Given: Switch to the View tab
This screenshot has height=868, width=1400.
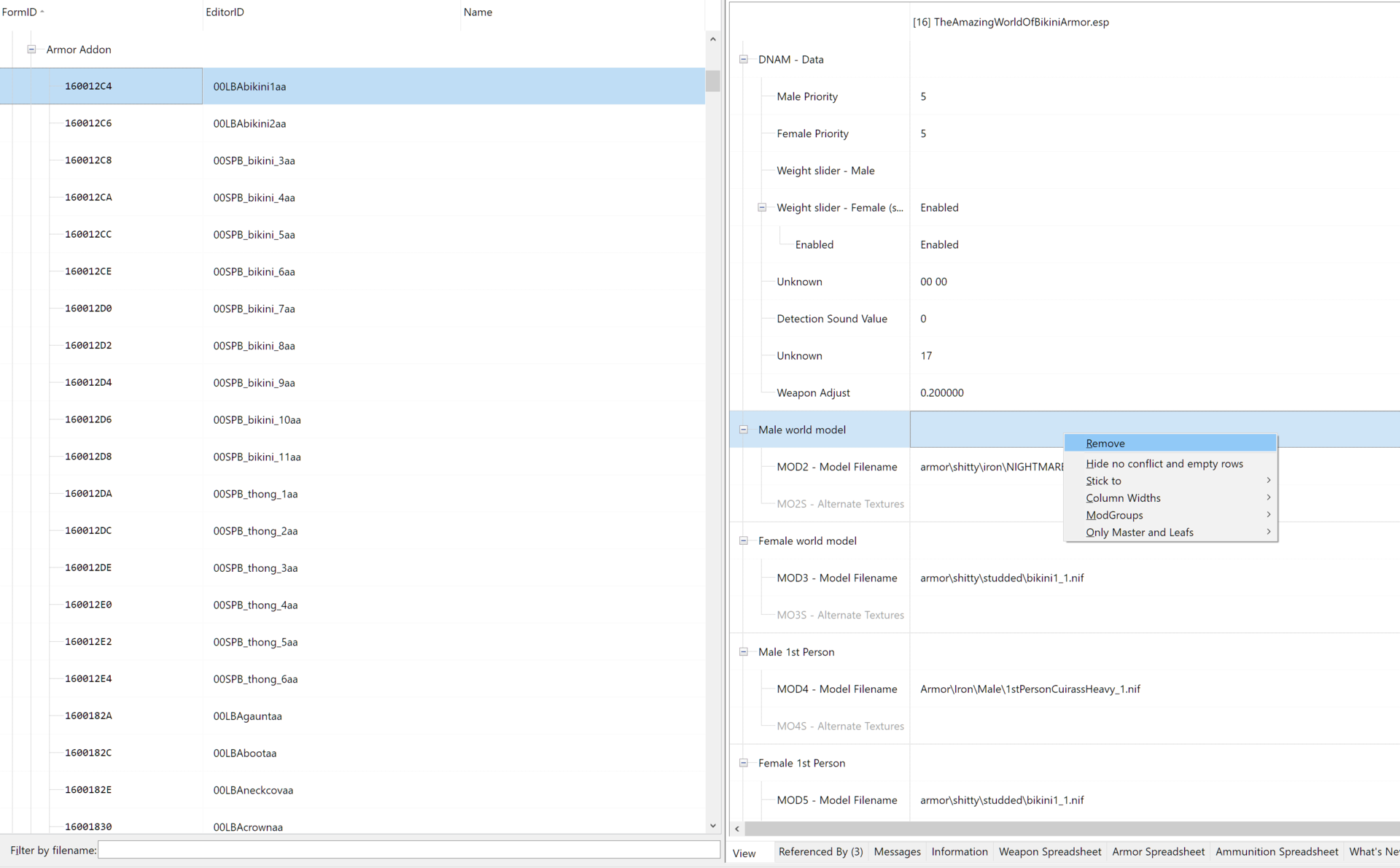Looking at the screenshot, I should coord(744,853).
